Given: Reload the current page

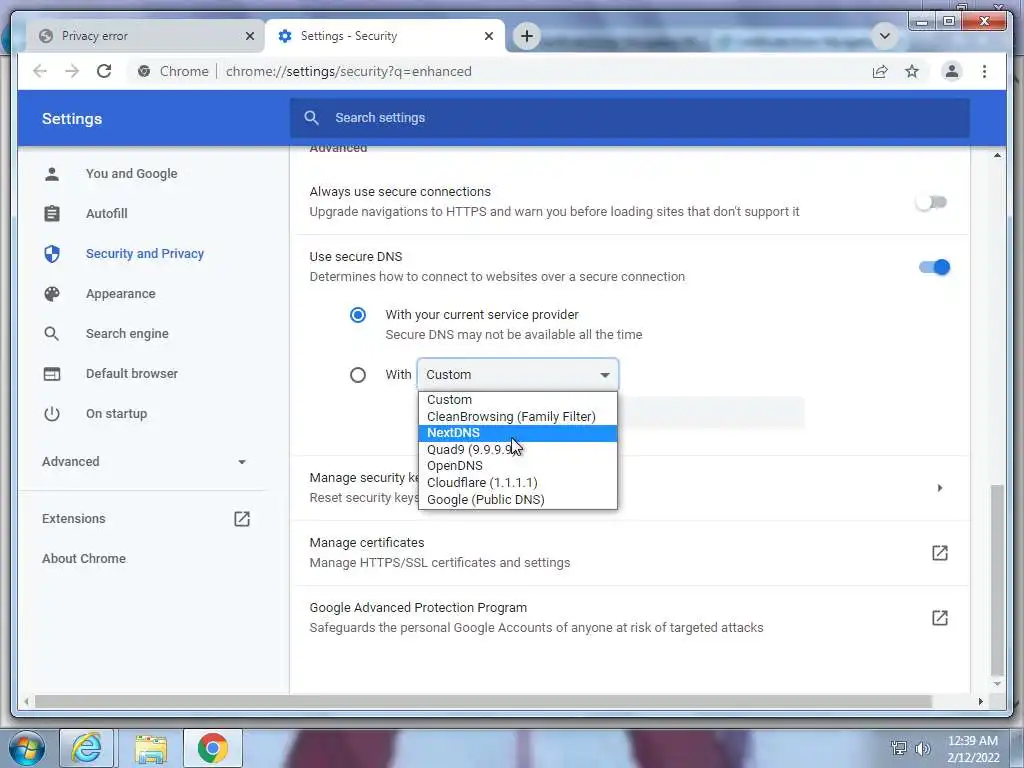Looking at the screenshot, I should [x=104, y=71].
